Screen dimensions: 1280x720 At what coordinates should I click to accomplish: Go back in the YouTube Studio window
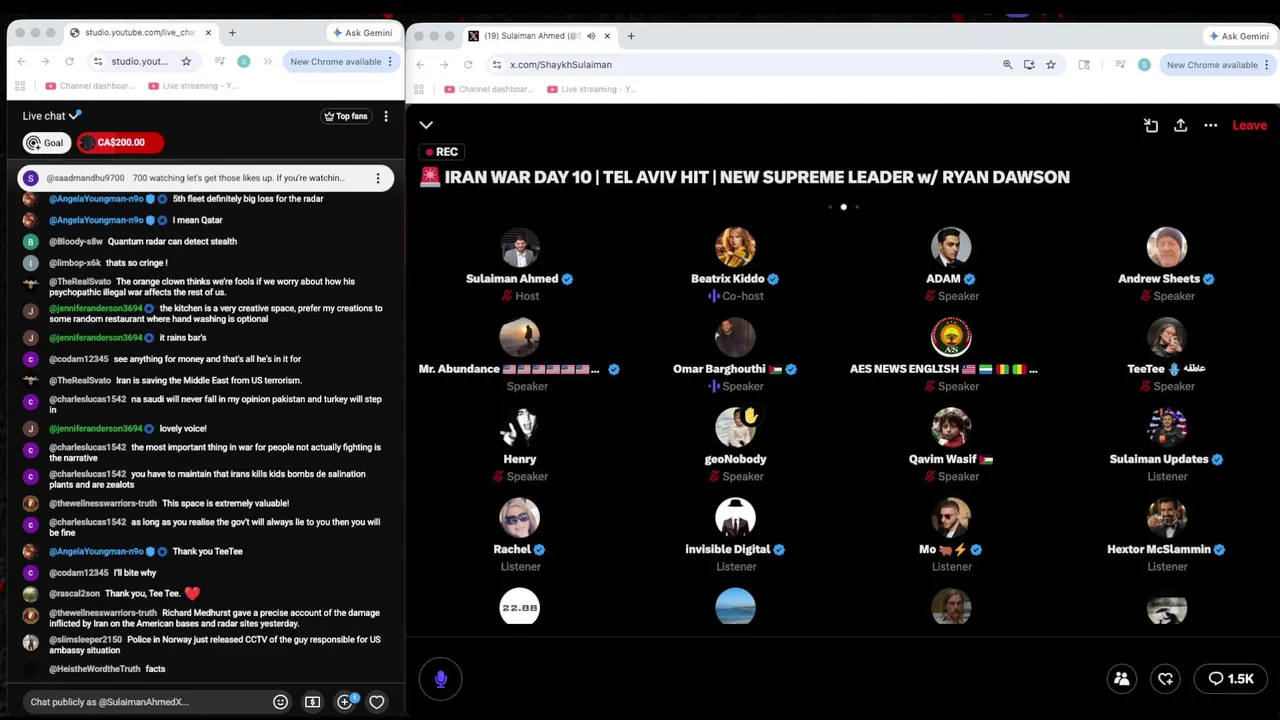(21, 61)
